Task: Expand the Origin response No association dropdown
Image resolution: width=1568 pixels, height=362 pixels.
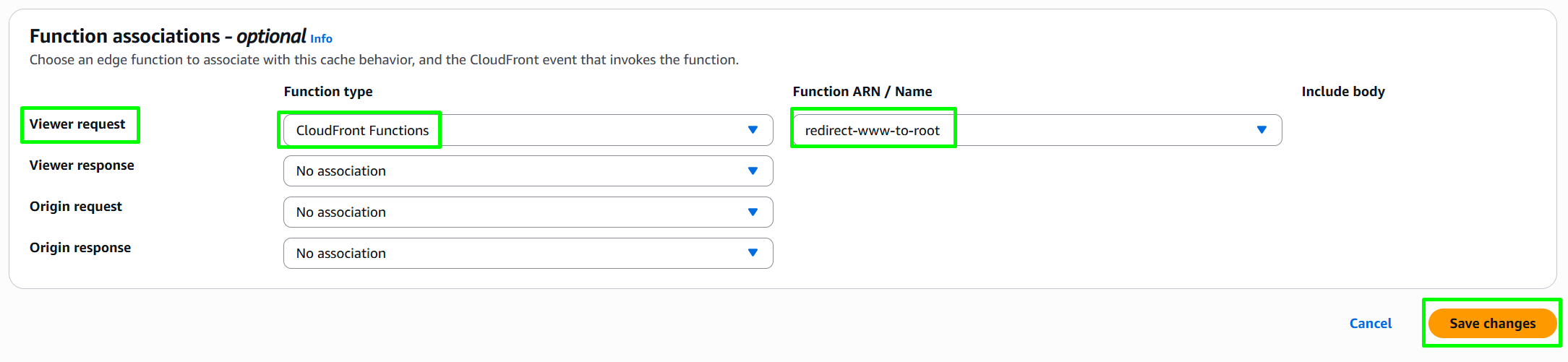Action: [x=528, y=254]
